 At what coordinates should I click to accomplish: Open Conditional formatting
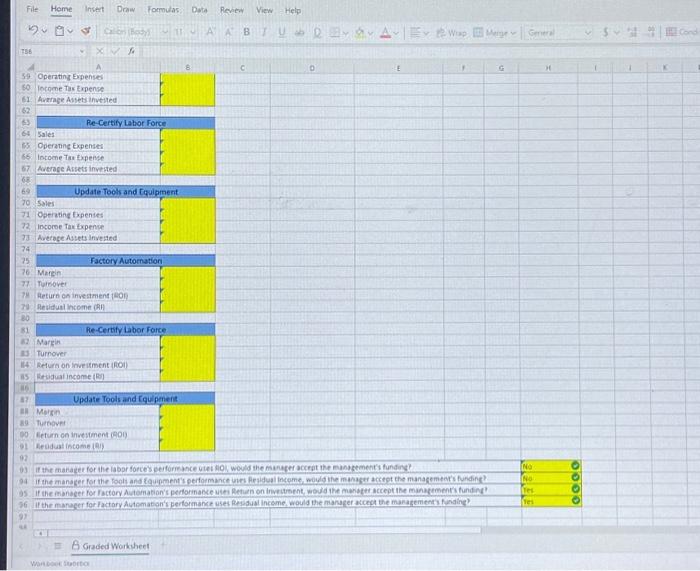click(683, 32)
